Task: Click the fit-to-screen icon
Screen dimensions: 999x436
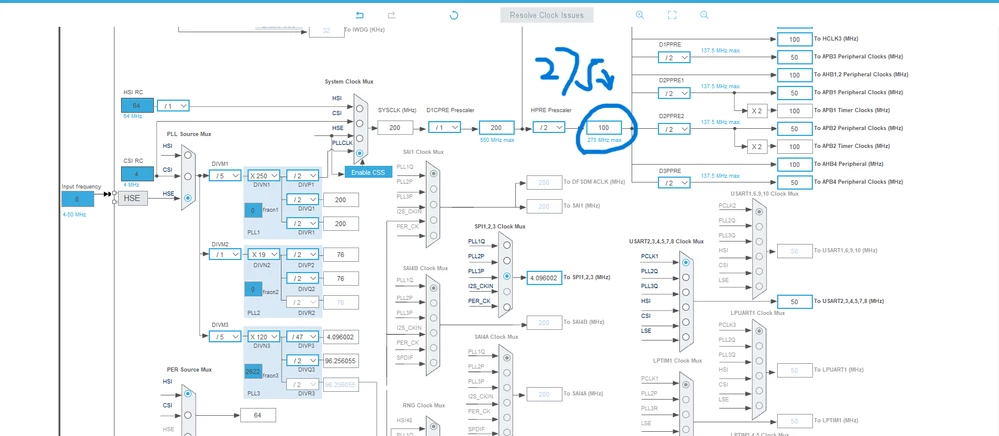Action: (672, 15)
